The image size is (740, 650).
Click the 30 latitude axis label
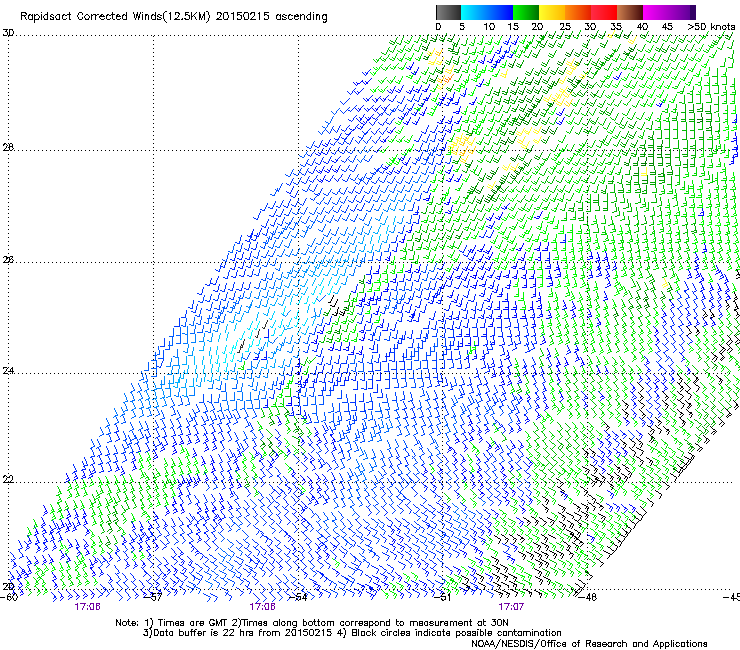pos(8,33)
